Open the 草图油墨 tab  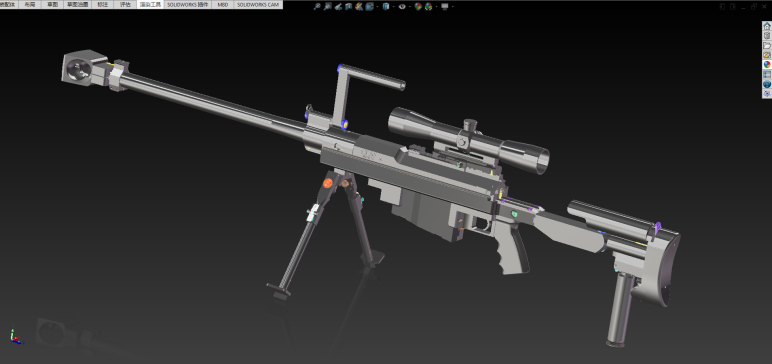(78, 4)
